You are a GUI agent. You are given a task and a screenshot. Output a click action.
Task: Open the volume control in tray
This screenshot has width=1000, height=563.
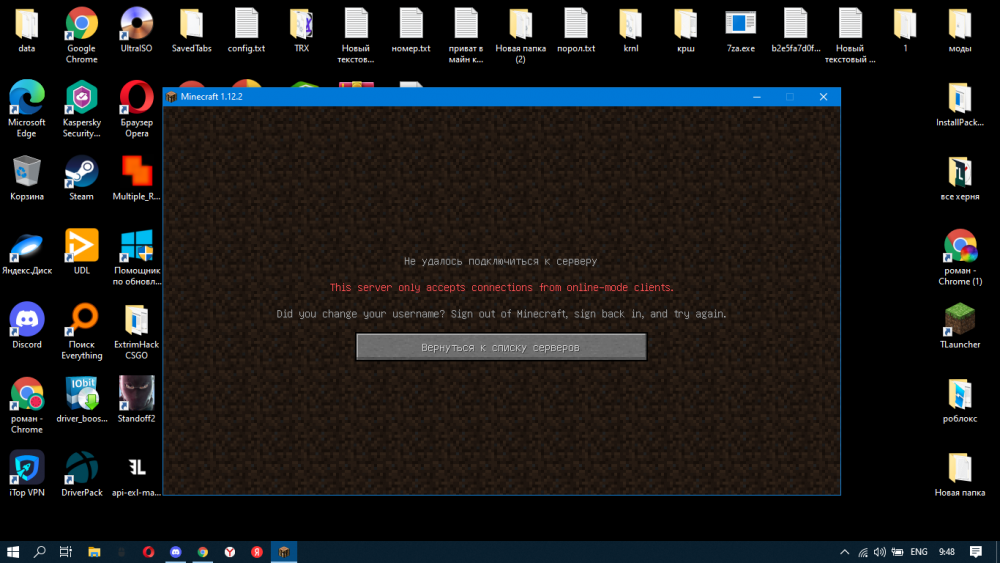coord(879,552)
